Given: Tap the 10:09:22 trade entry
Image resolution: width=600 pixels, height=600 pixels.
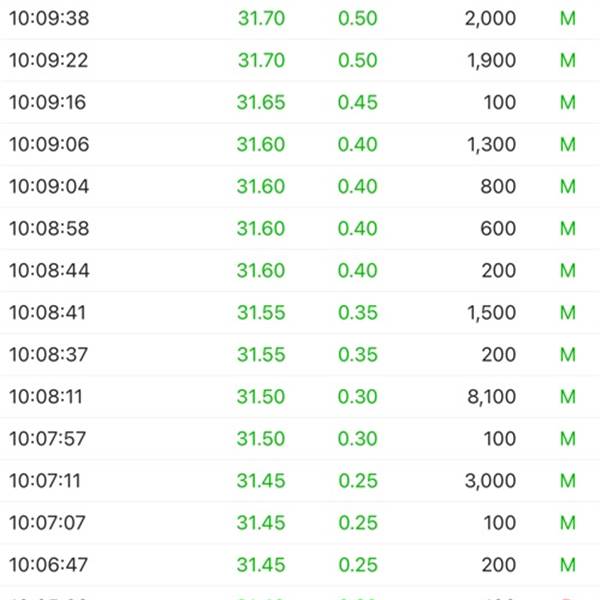Looking at the screenshot, I should click(x=300, y=60).
